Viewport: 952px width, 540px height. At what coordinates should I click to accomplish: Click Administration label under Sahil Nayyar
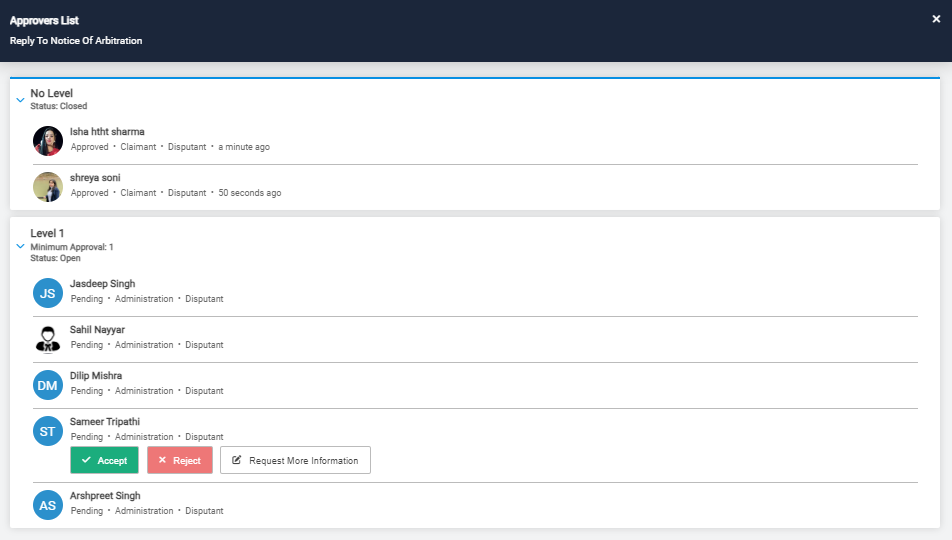coord(144,344)
